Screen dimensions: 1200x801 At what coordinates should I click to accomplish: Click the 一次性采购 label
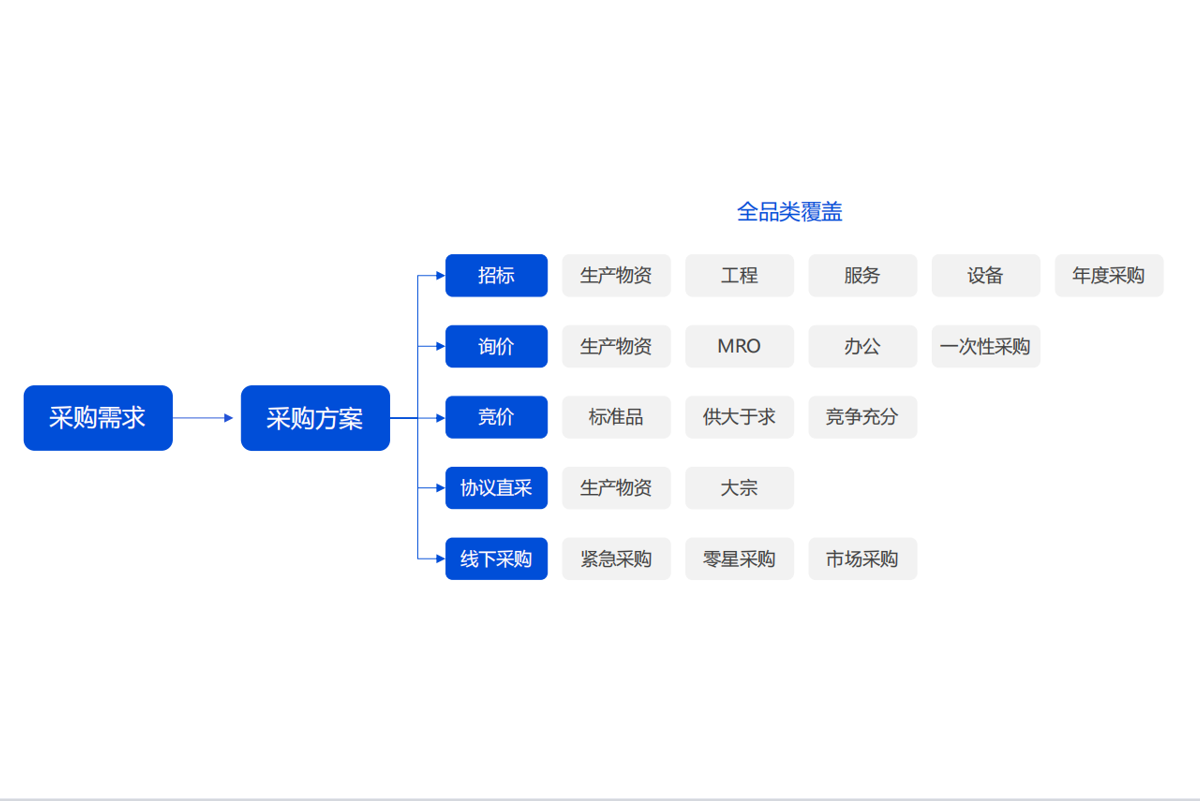pos(986,346)
